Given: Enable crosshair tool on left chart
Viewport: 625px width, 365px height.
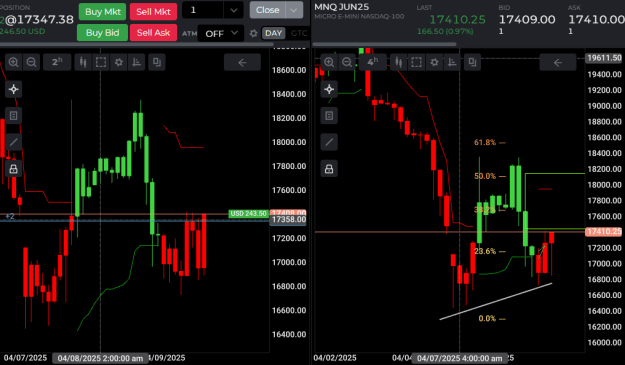Looking at the screenshot, I should (x=14, y=89).
